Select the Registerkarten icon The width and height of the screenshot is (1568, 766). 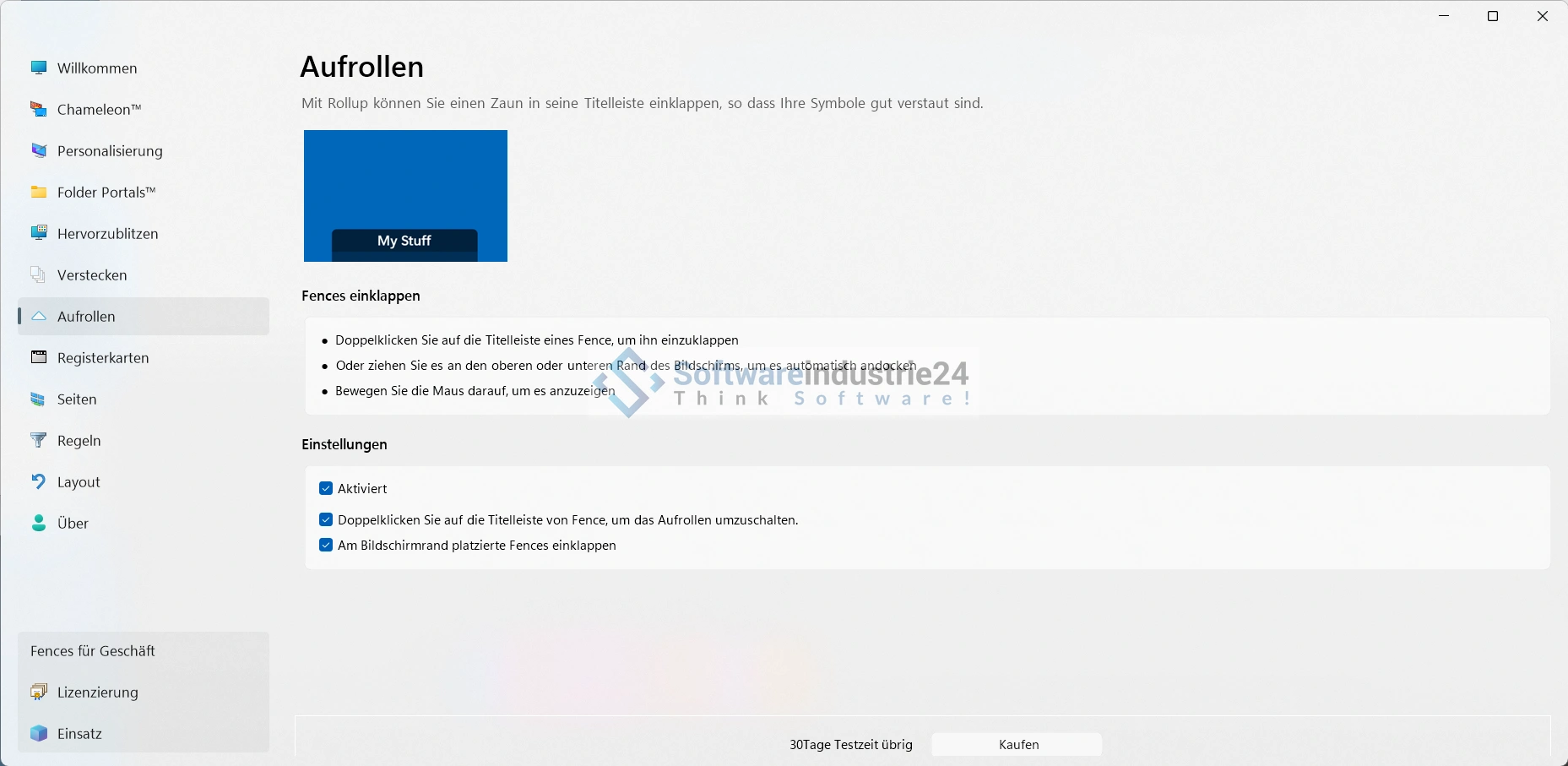tap(39, 358)
